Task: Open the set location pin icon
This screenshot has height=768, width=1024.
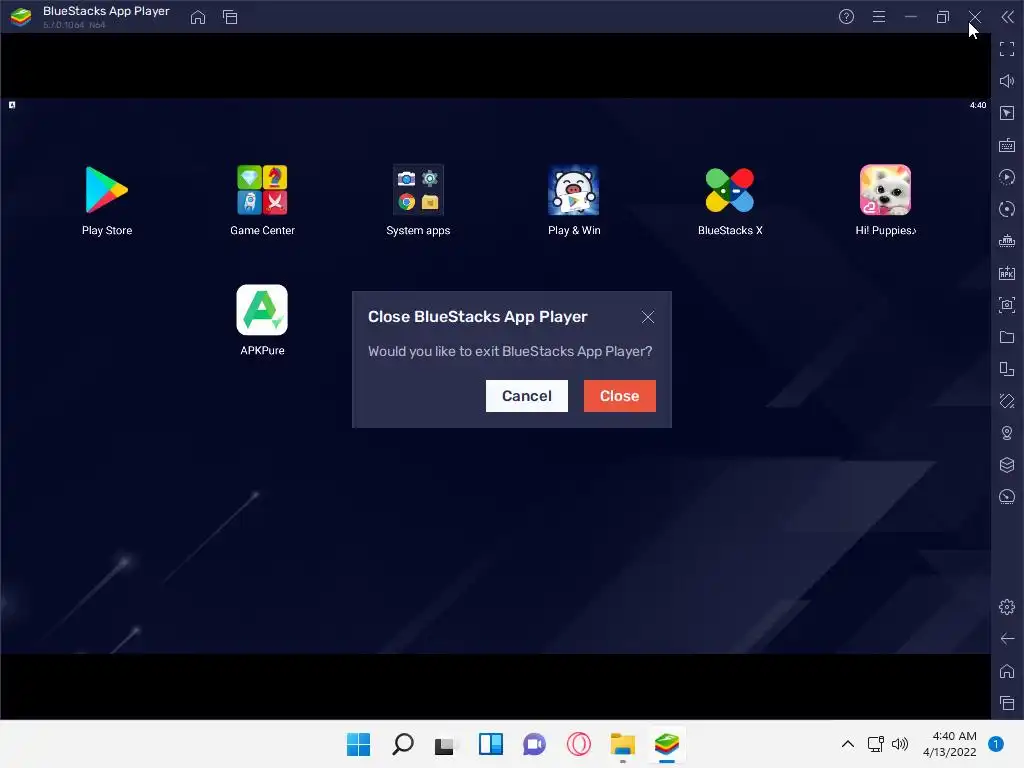Action: [1006, 433]
